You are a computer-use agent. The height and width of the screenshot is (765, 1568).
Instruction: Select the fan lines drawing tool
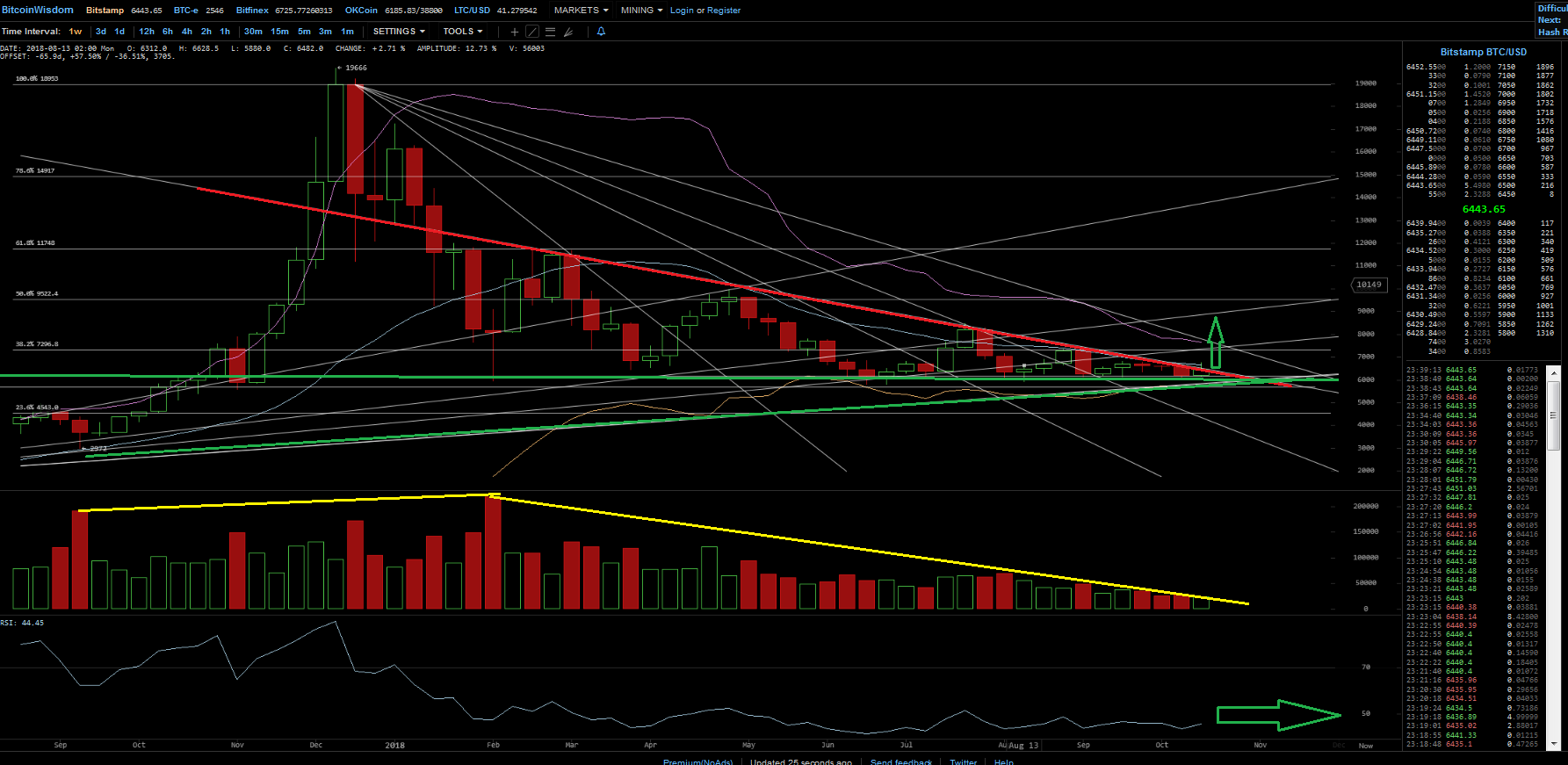point(568,32)
